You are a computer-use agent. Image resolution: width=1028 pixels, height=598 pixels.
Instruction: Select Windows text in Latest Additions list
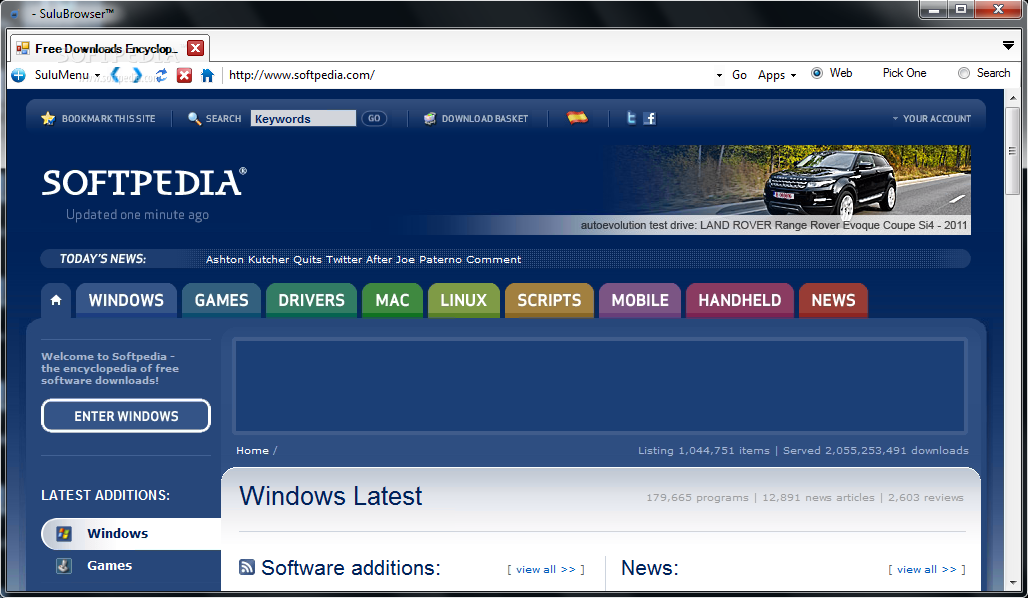(117, 533)
